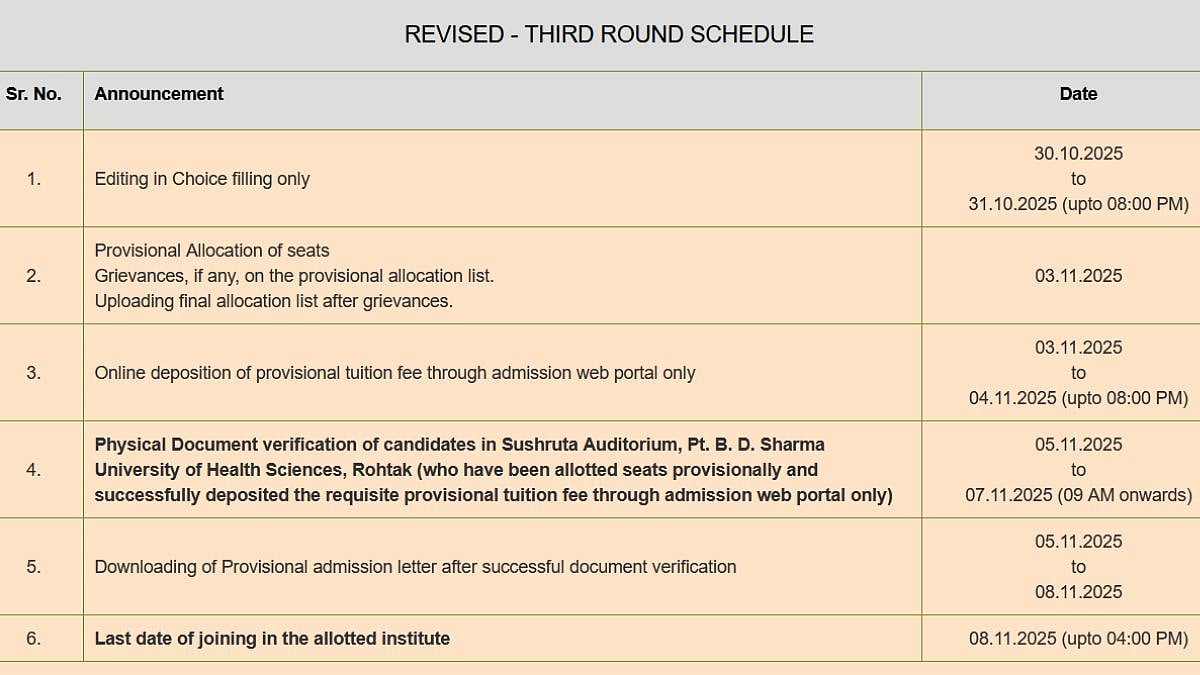Click serial number 3 cell
The height and width of the screenshot is (675, 1200).
pyautogui.click(x=34, y=373)
